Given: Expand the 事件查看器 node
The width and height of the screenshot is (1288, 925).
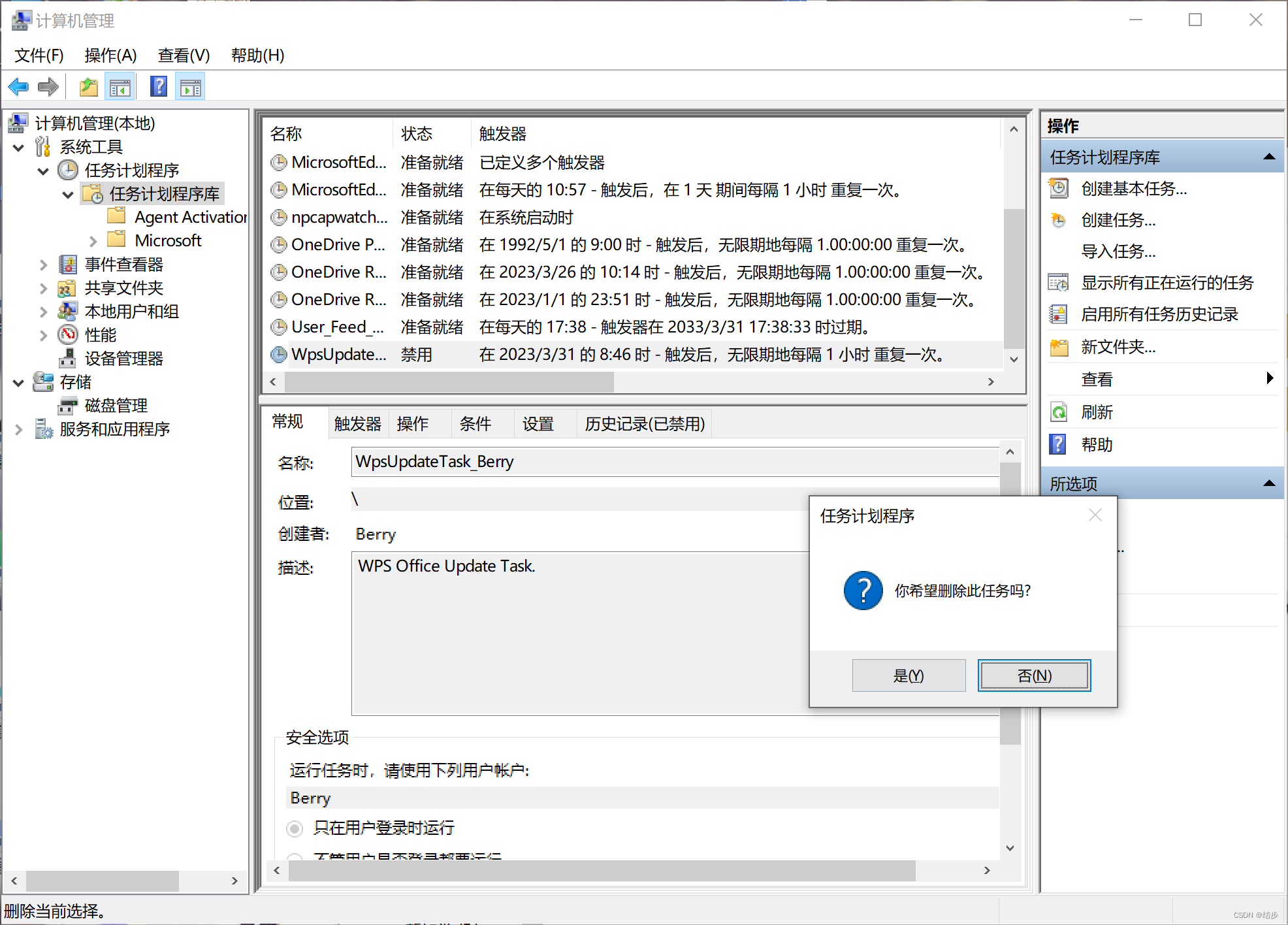Looking at the screenshot, I should (x=43, y=265).
